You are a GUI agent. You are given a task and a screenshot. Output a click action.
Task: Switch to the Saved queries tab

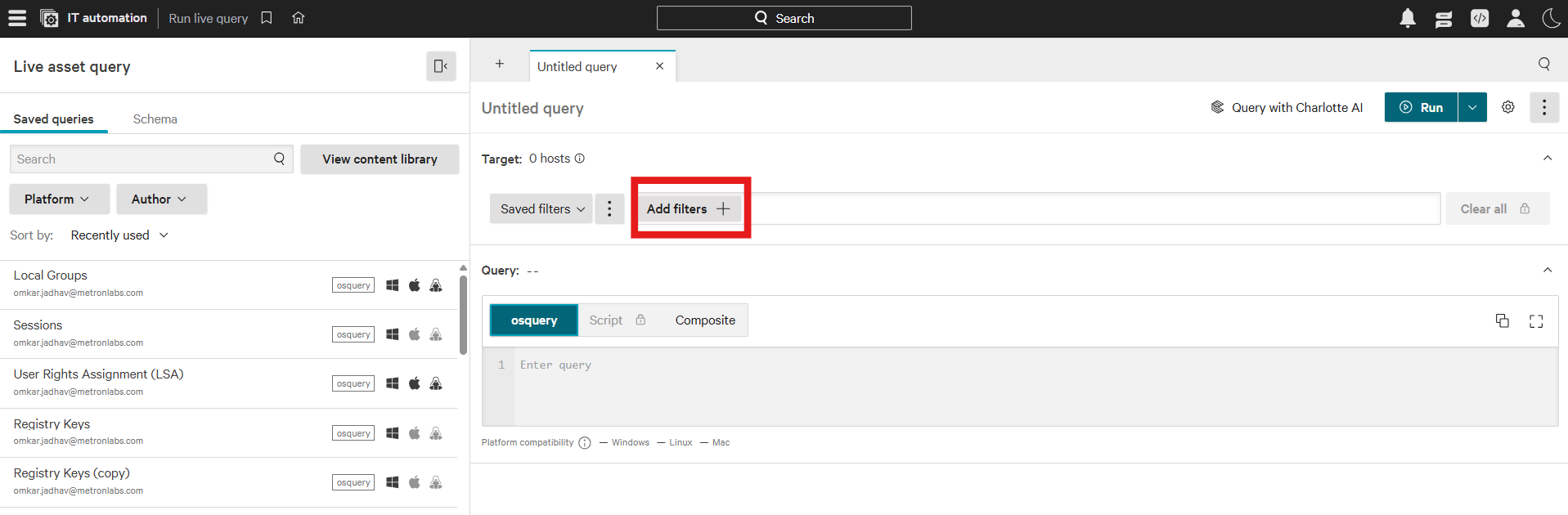(53, 119)
